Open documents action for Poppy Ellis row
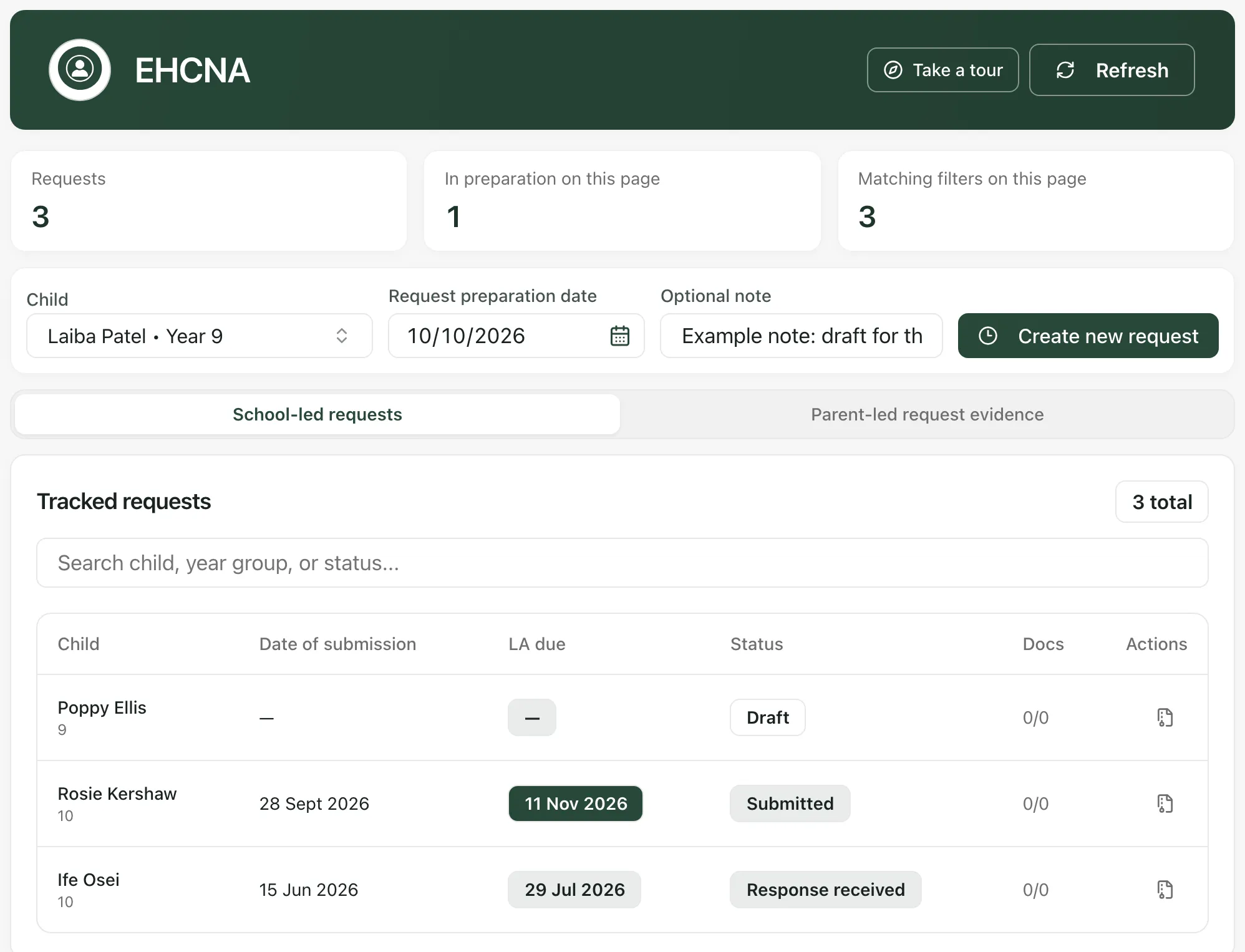Viewport: 1245px width, 952px height. coord(1165,717)
